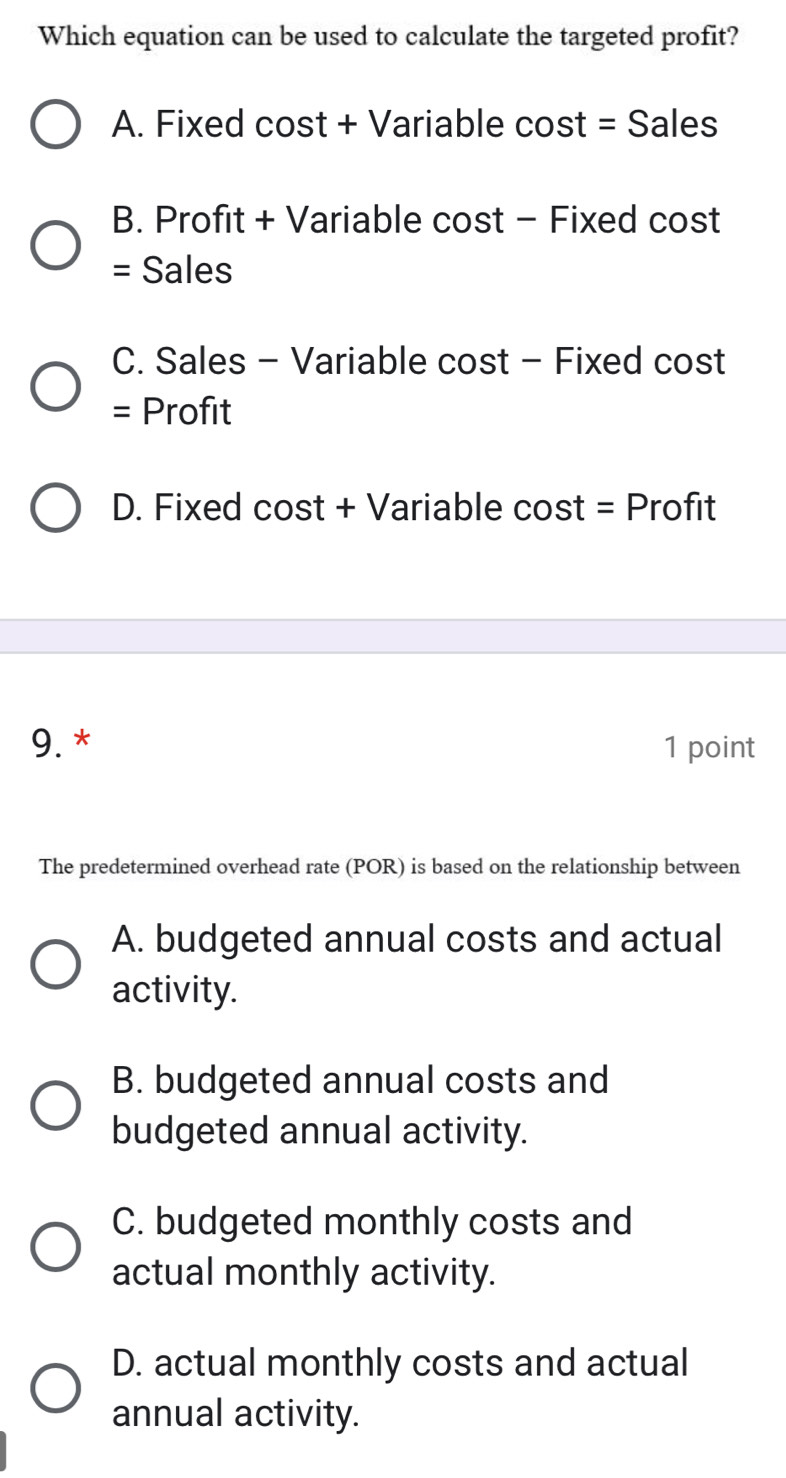Select radio for budgeted annual costs and actual activity
The width and height of the screenshot is (786, 1478).
click(56, 966)
